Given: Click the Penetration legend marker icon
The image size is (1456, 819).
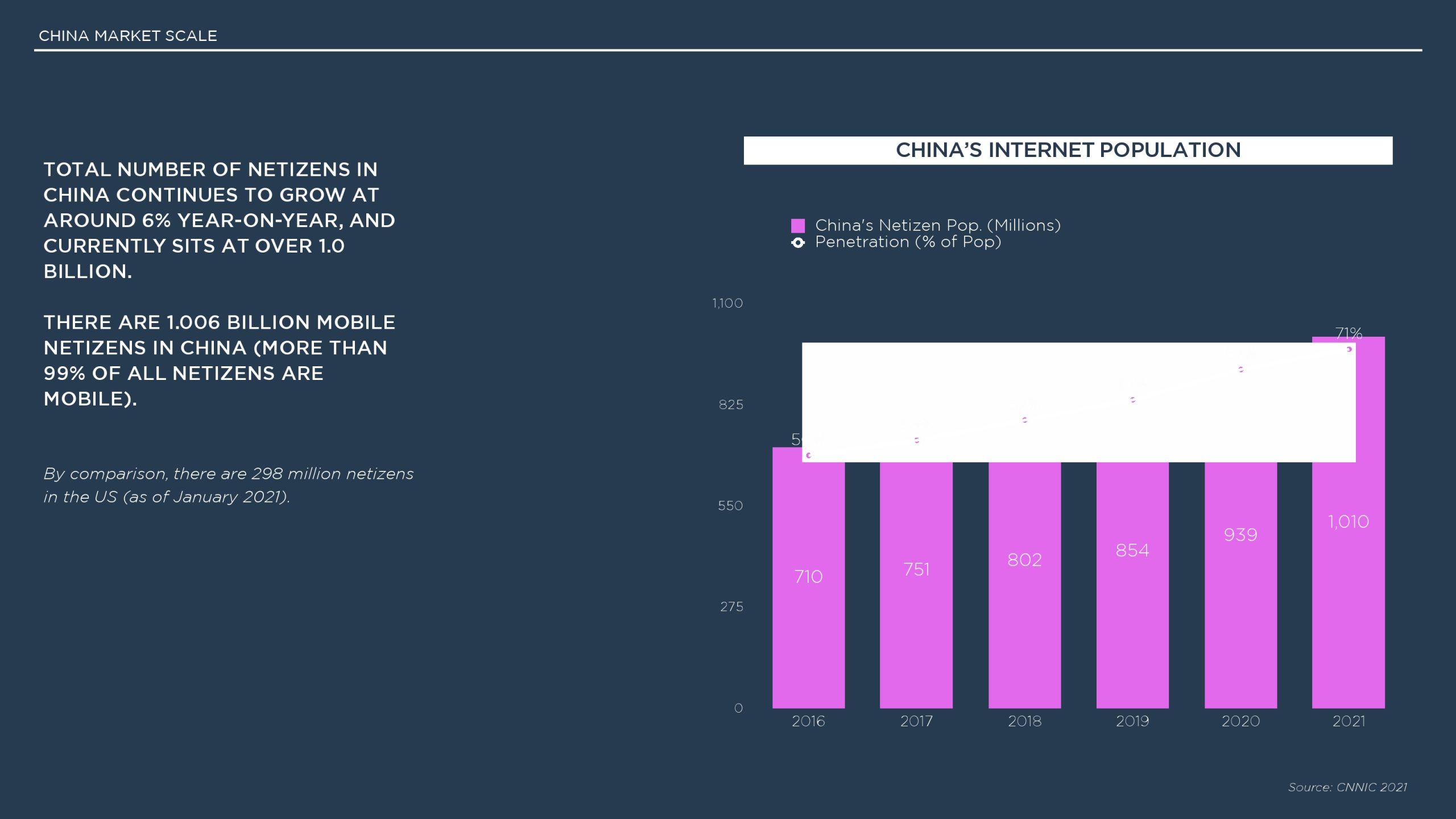Looking at the screenshot, I should (x=798, y=243).
